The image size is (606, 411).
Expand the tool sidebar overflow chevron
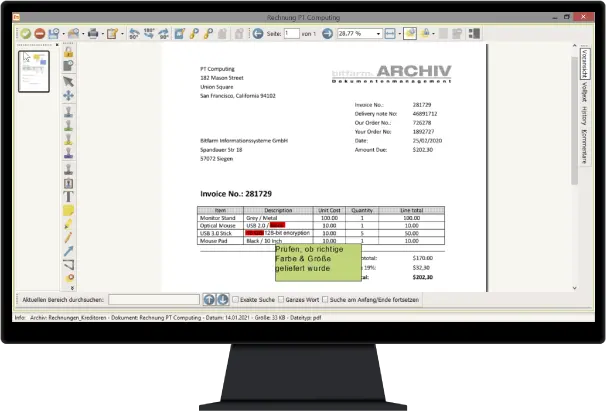[72, 288]
